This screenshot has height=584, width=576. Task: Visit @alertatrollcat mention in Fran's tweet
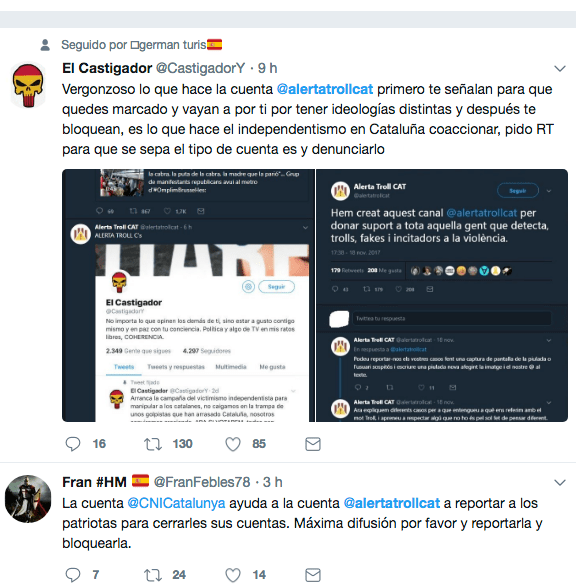click(391, 503)
